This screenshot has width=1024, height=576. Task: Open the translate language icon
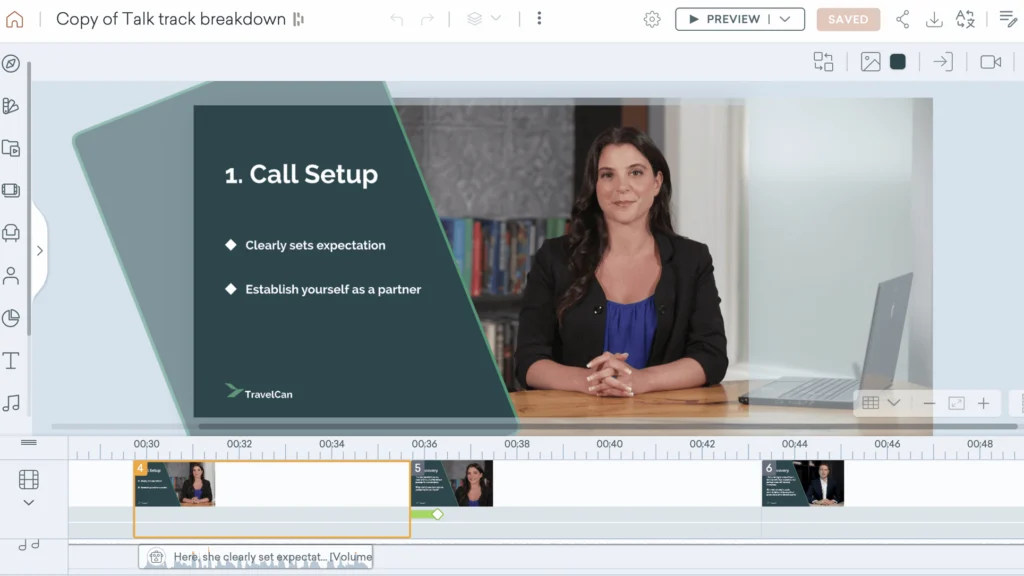[965, 19]
